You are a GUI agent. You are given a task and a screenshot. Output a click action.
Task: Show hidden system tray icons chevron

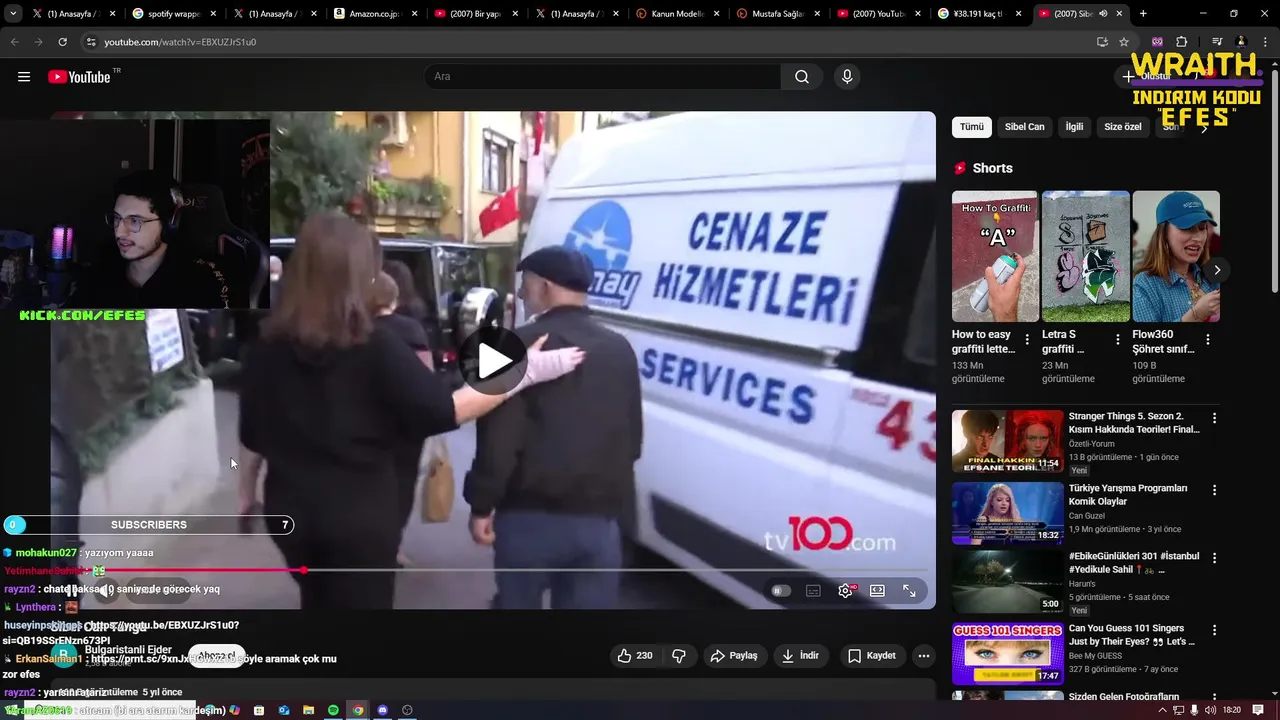point(1162,710)
